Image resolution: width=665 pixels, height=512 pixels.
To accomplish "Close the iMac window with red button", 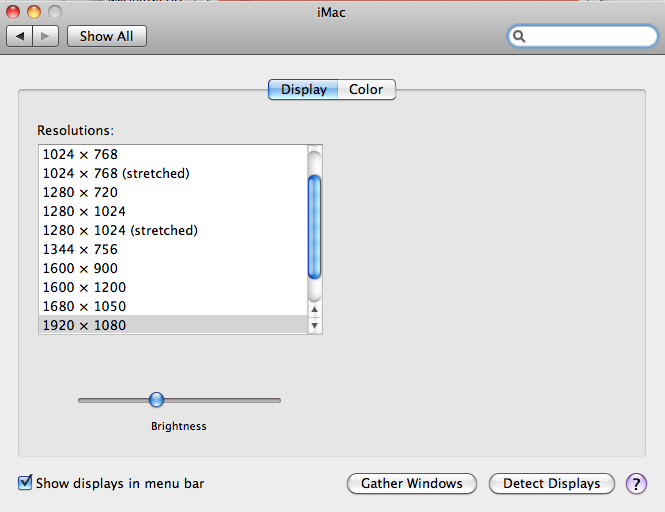I will pos(13,12).
